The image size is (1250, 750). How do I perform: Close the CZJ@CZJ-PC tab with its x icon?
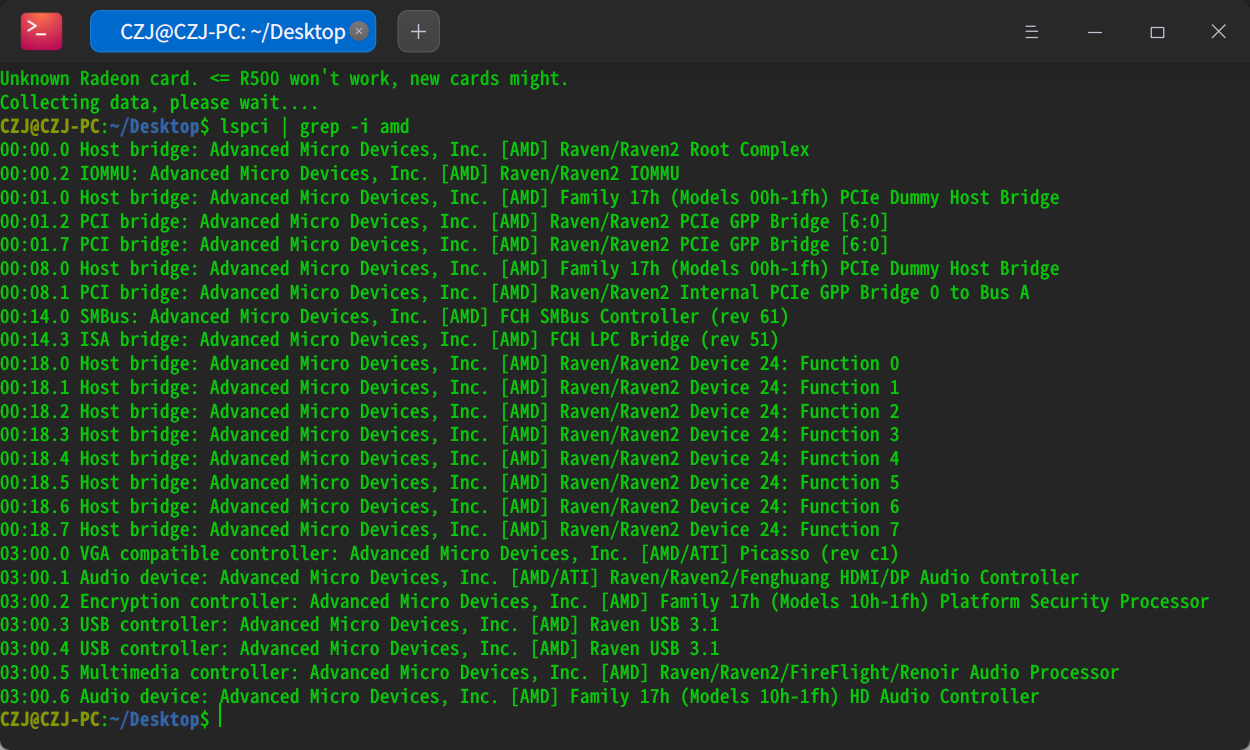click(358, 31)
